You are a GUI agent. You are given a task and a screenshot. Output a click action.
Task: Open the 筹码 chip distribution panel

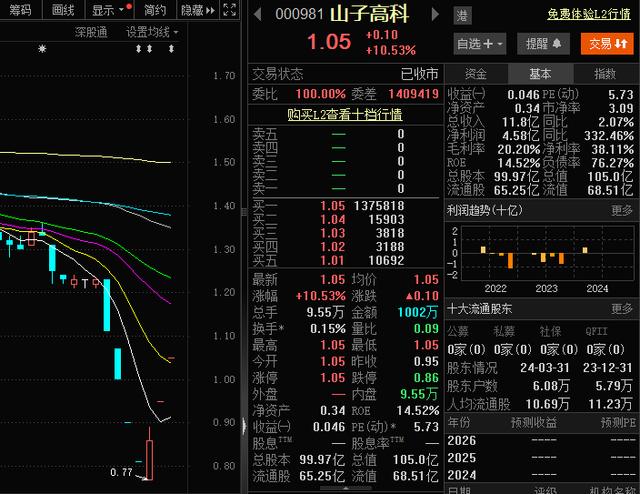(x=20, y=10)
